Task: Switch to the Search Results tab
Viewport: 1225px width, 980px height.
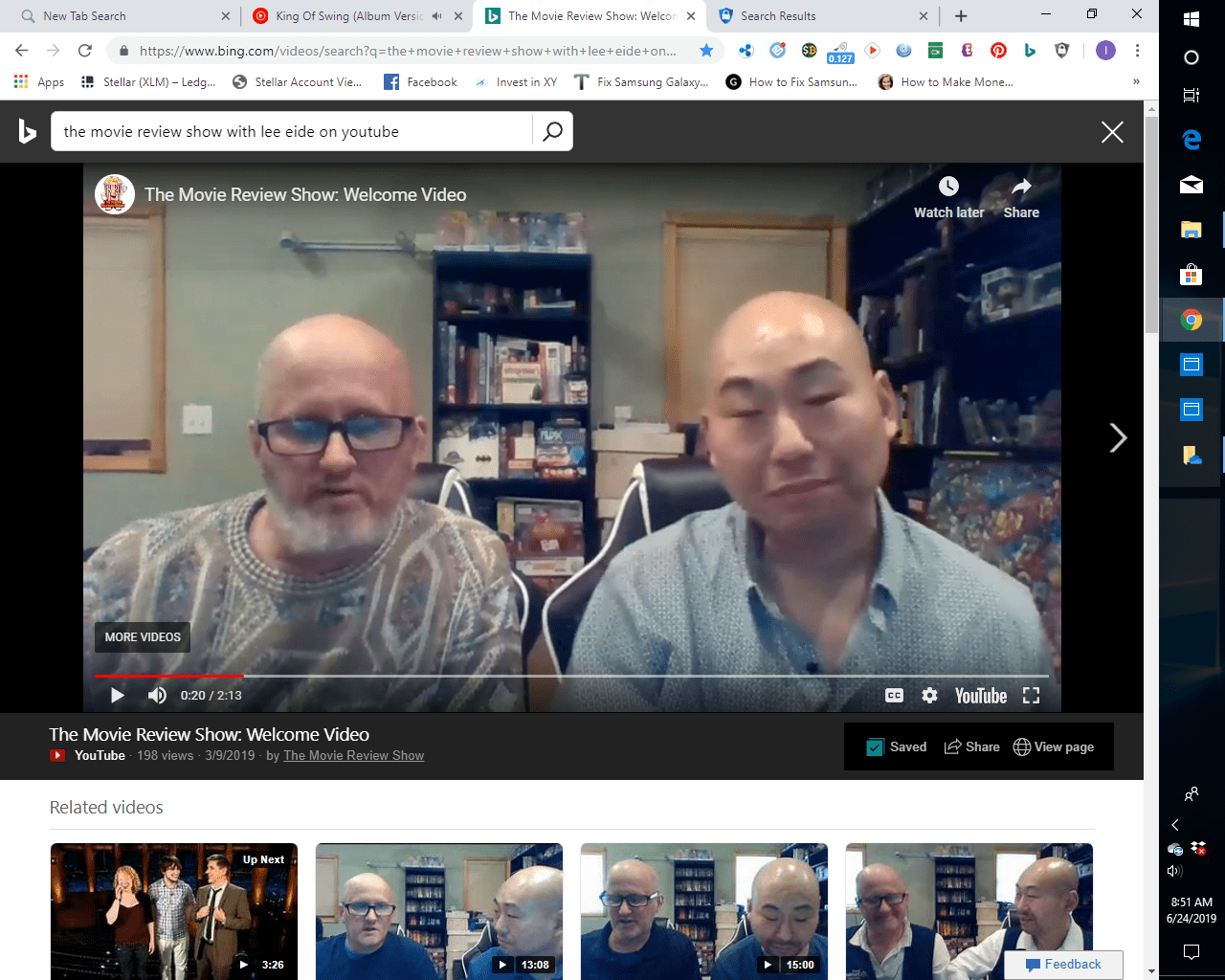Action: [x=813, y=16]
